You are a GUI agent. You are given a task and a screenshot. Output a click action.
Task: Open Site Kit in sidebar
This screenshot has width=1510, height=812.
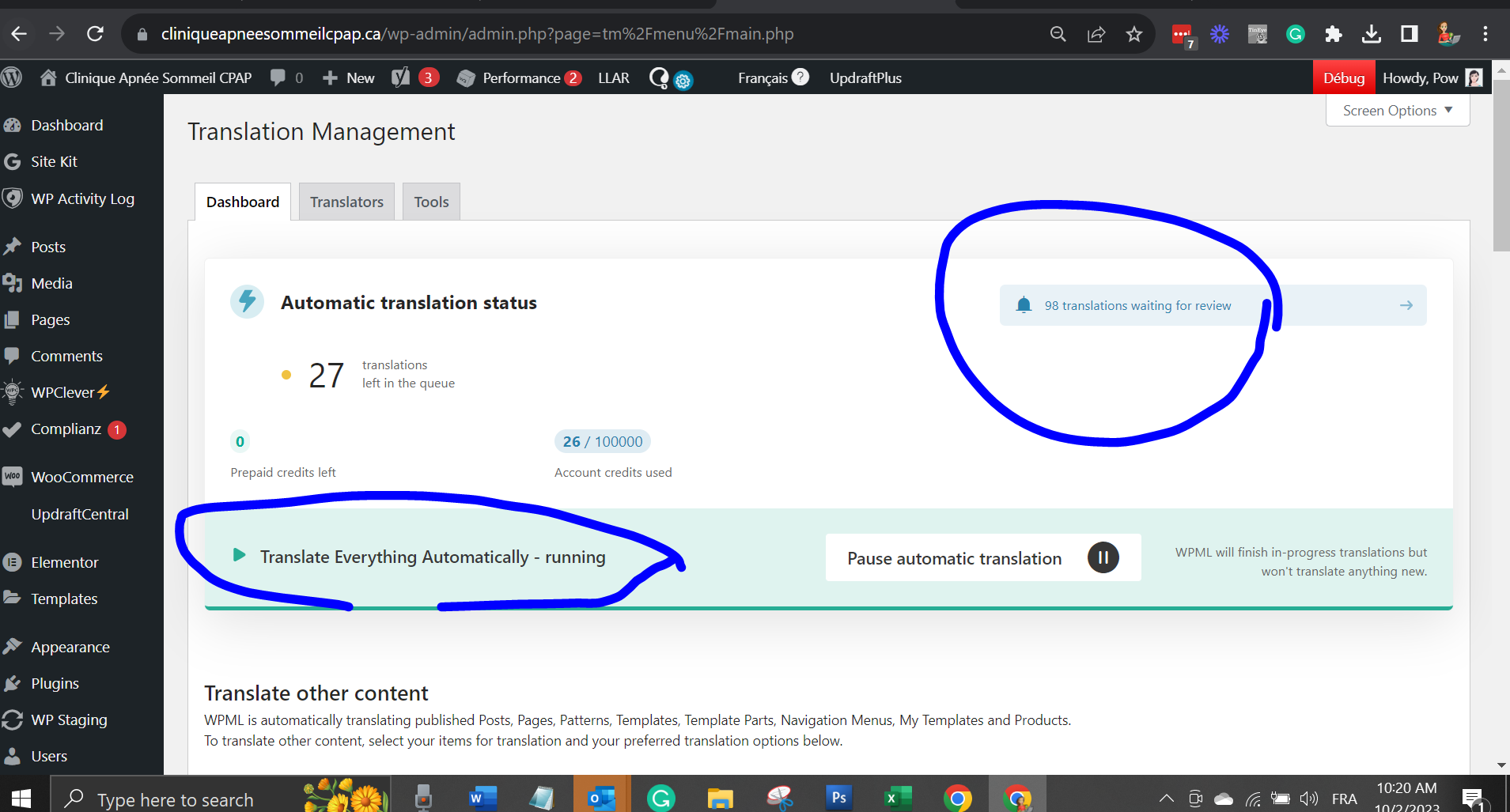click(x=54, y=161)
